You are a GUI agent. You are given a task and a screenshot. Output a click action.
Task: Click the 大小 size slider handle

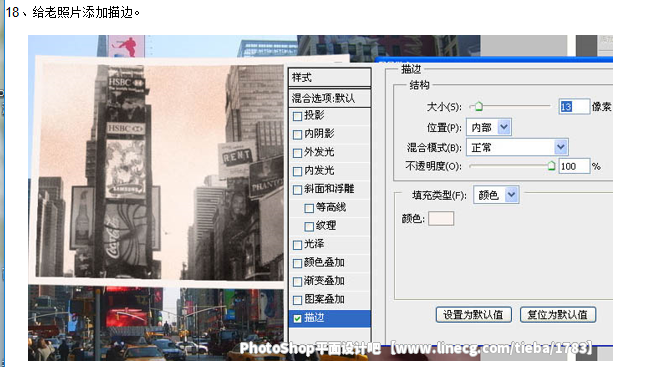click(x=479, y=107)
